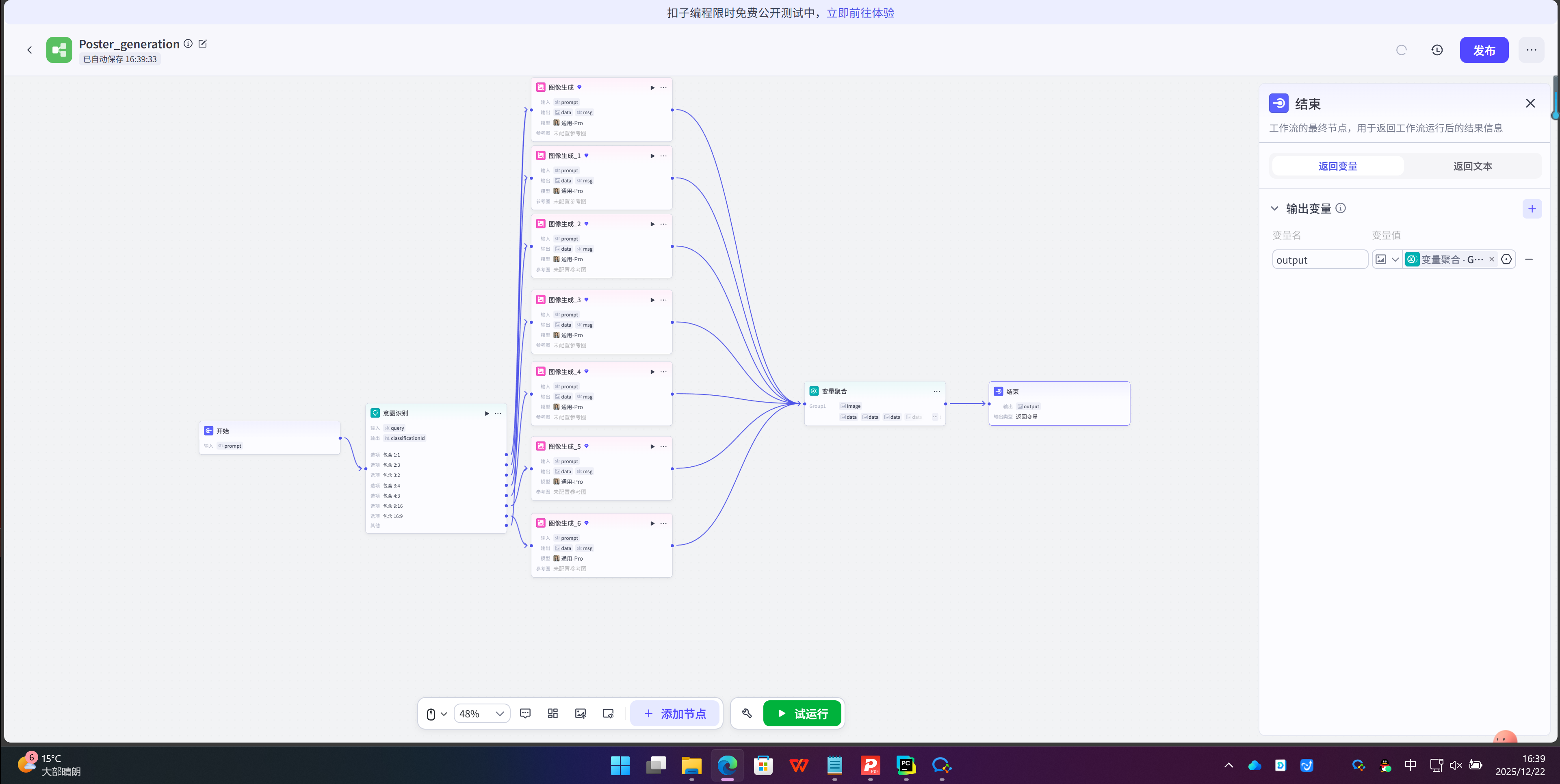
Task: Open the 48% zoom level dropdown
Action: [x=482, y=713]
